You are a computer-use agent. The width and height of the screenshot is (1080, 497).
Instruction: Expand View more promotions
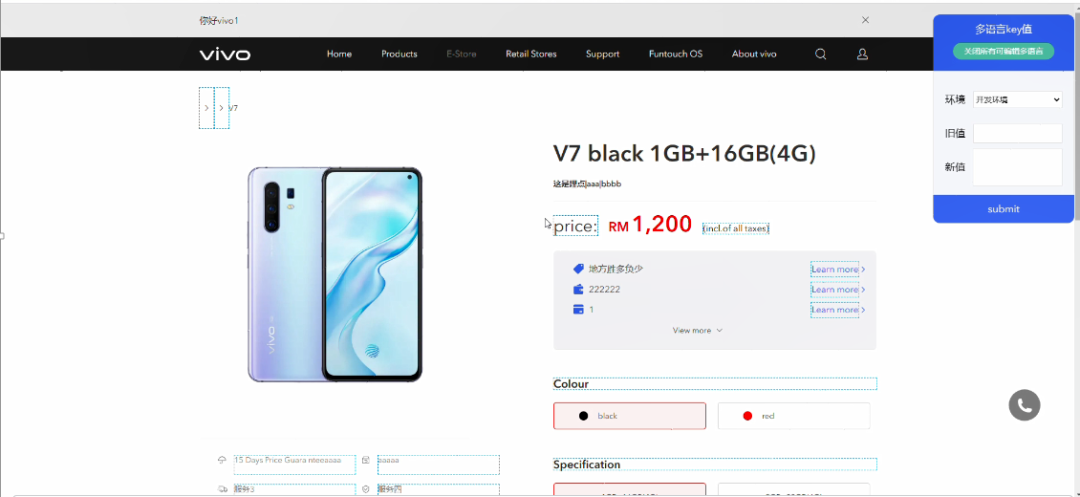(x=698, y=330)
